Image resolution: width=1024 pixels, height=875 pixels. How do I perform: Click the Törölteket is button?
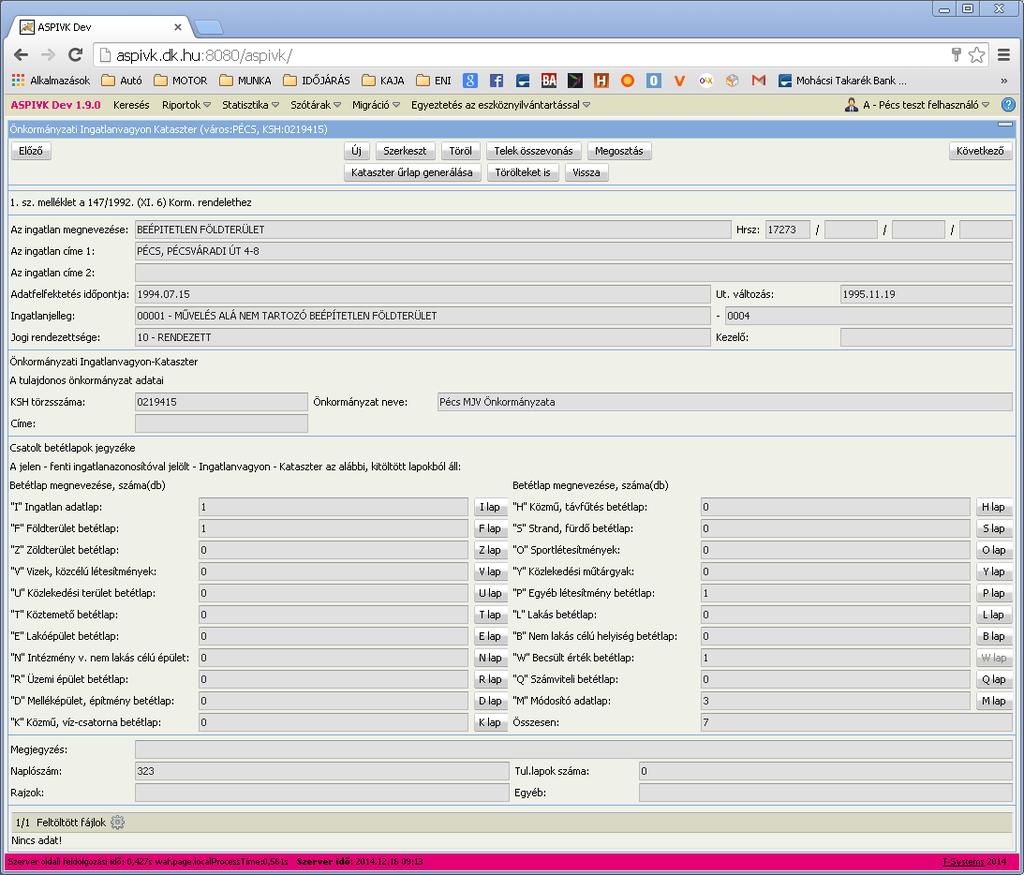click(x=522, y=172)
